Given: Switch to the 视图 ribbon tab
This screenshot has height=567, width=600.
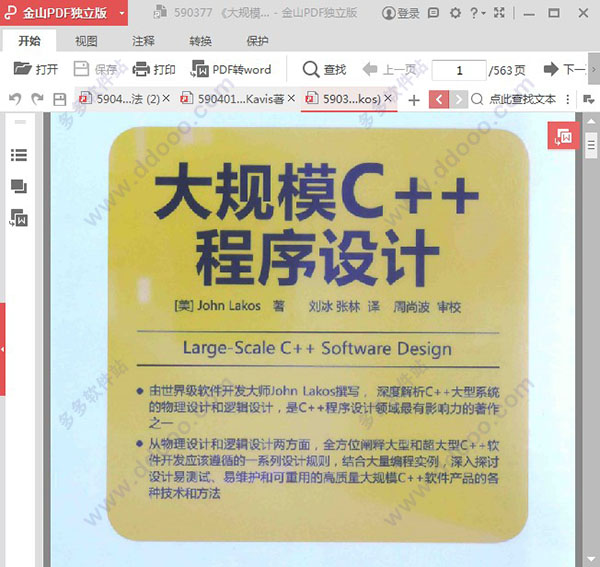Looking at the screenshot, I should coord(86,41).
